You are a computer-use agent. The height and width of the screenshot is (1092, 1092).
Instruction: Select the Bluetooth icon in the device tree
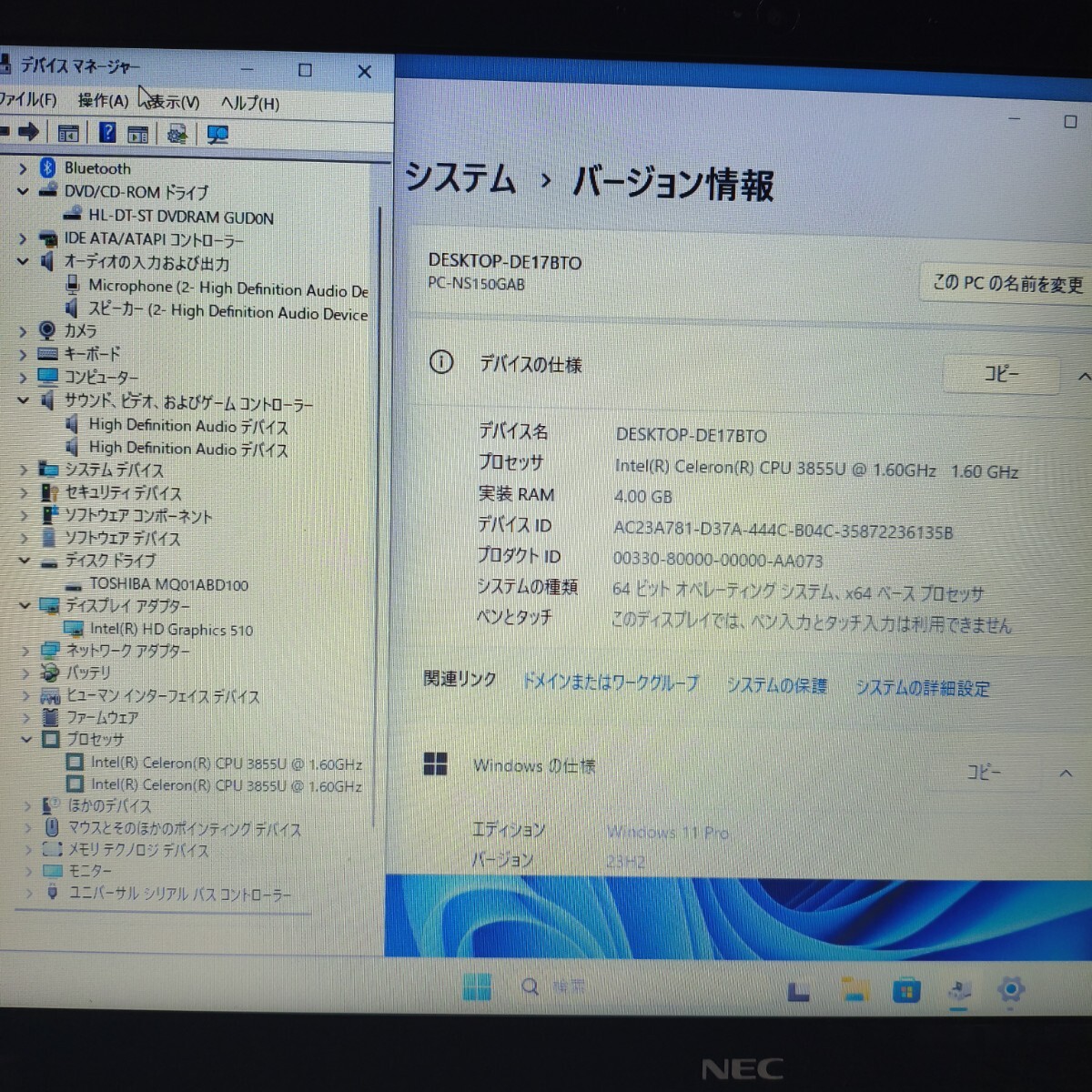47,168
